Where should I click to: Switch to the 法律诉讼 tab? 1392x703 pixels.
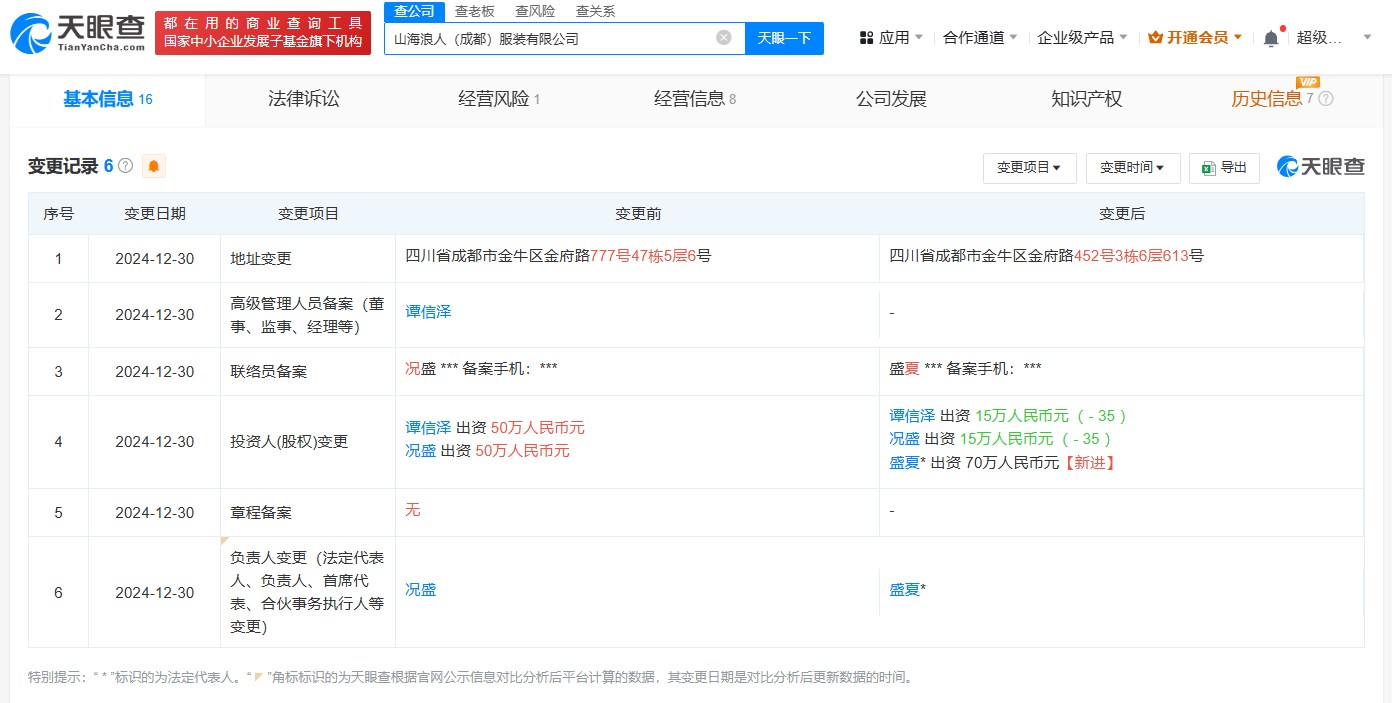(304, 99)
